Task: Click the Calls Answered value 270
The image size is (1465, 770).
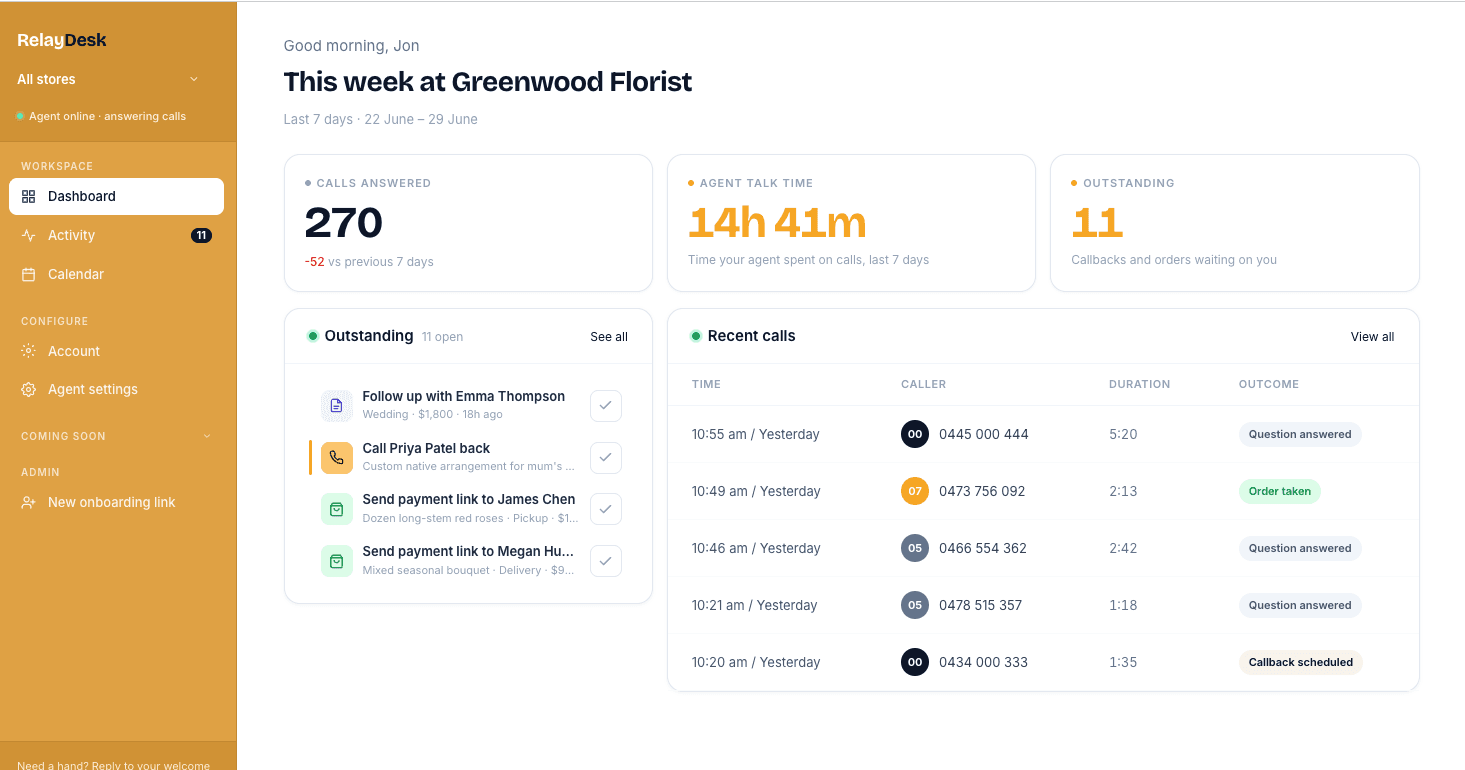Action: click(x=343, y=223)
